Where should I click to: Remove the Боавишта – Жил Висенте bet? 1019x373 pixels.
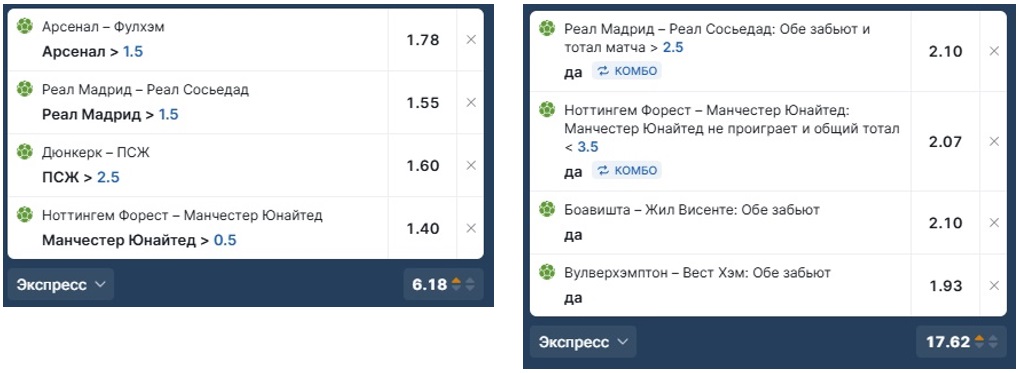click(x=994, y=222)
